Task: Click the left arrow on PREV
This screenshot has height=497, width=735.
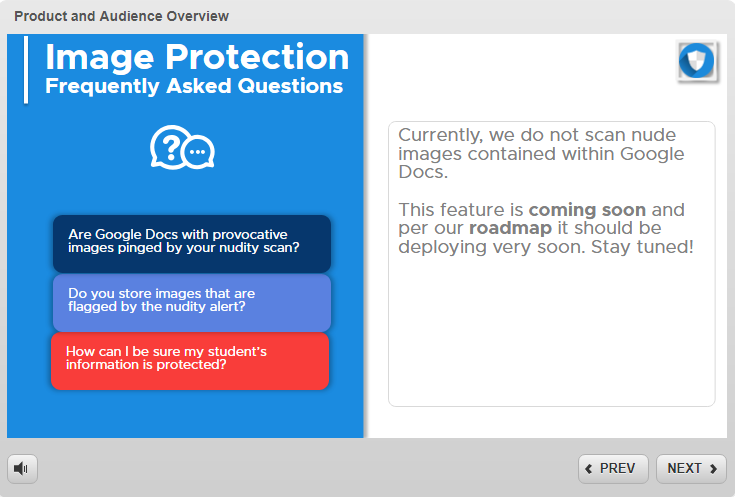Action: point(589,468)
